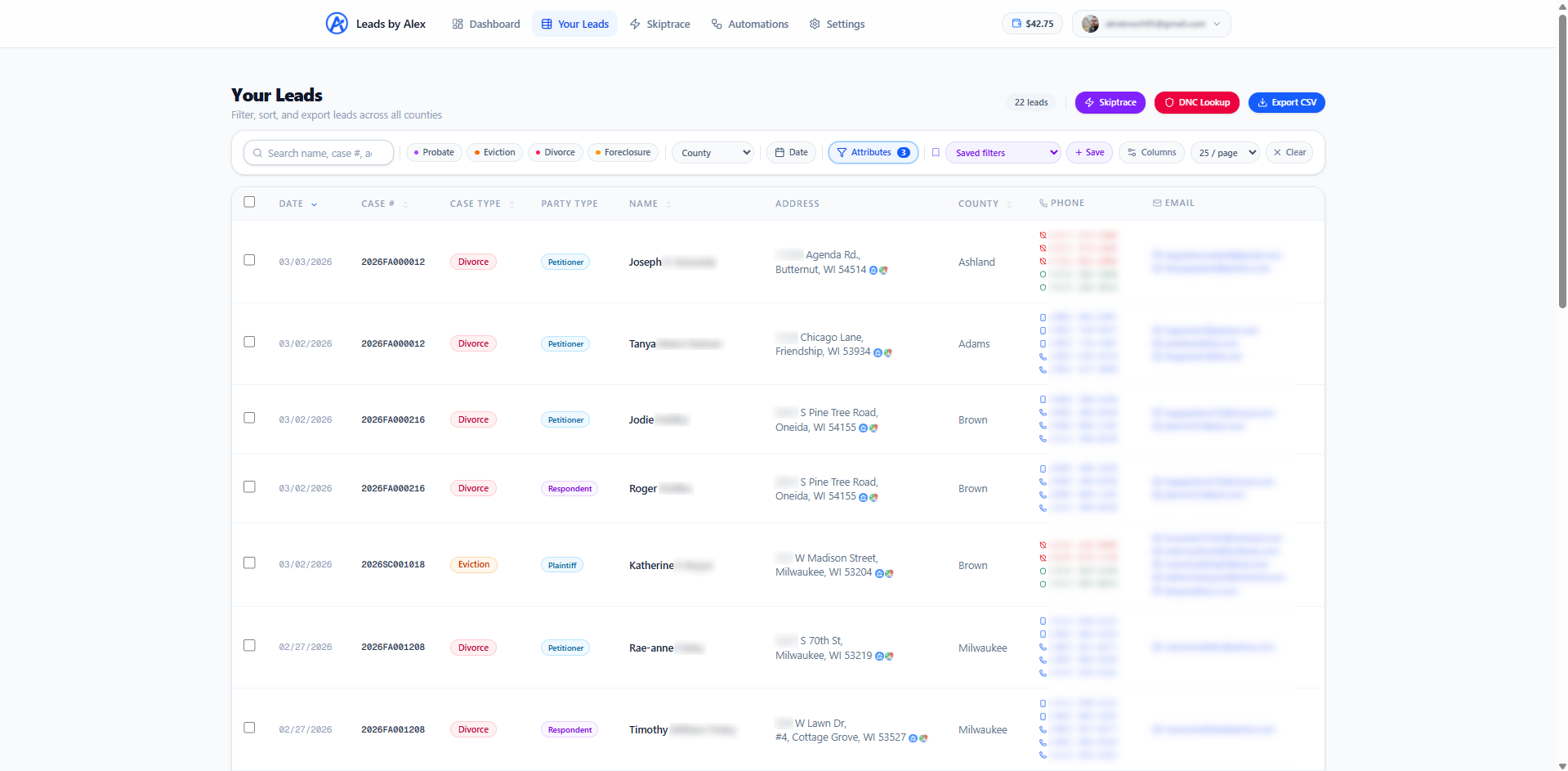Click the magnifier icon in search box
Image resolution: width=1568 pixels, height=771 pixels.
(x=257, y=153)
